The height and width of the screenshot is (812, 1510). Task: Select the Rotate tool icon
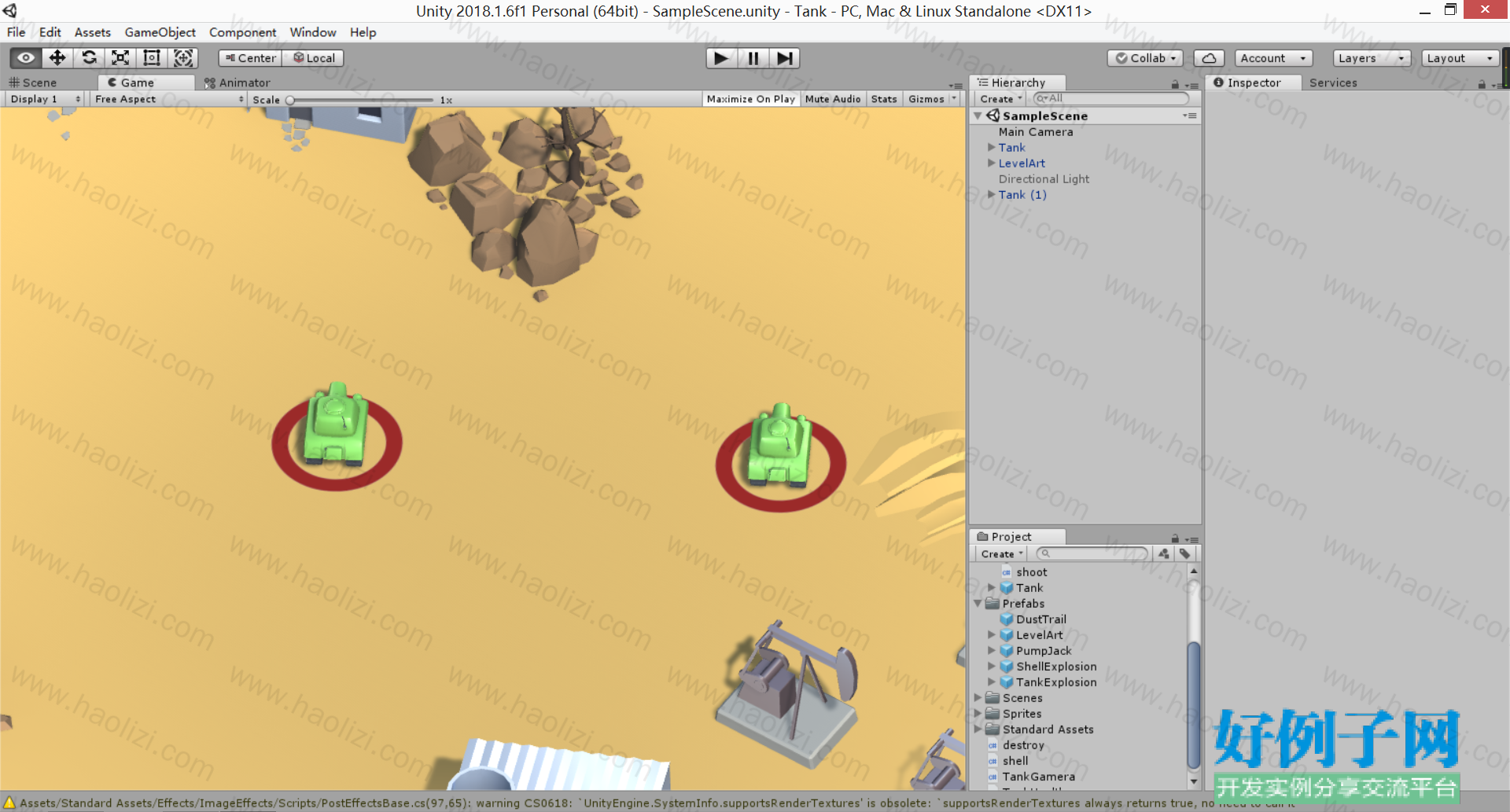[89, 58]
